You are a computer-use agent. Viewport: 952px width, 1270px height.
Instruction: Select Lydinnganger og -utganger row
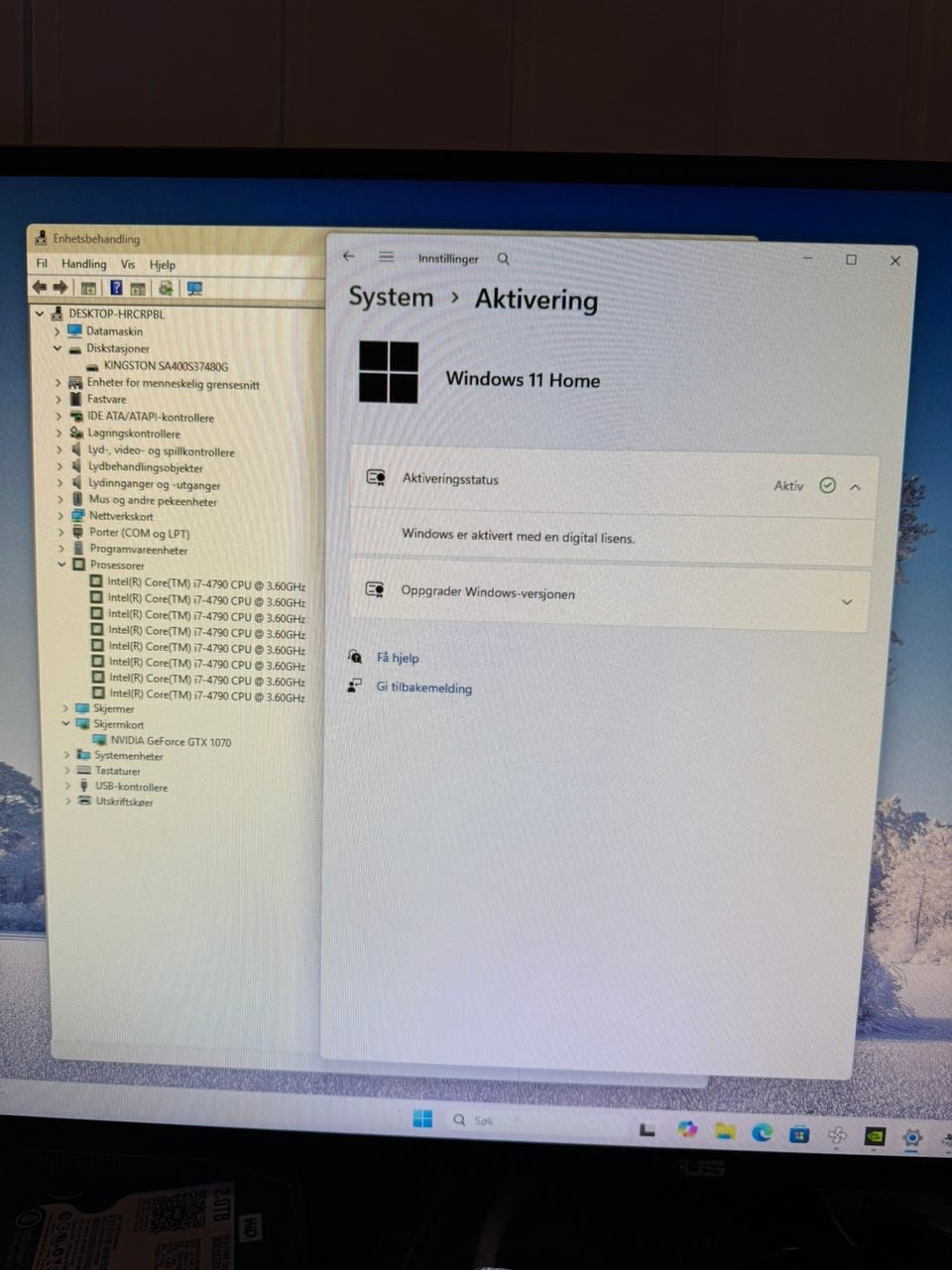[155, 484]
